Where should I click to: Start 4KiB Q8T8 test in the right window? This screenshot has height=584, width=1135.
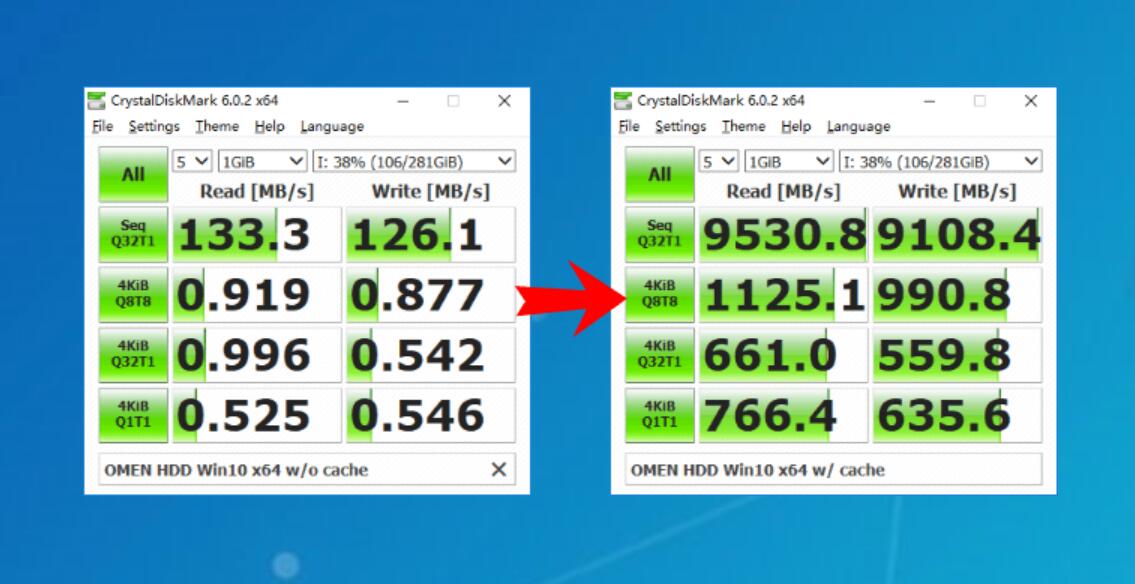coord(659,295)
